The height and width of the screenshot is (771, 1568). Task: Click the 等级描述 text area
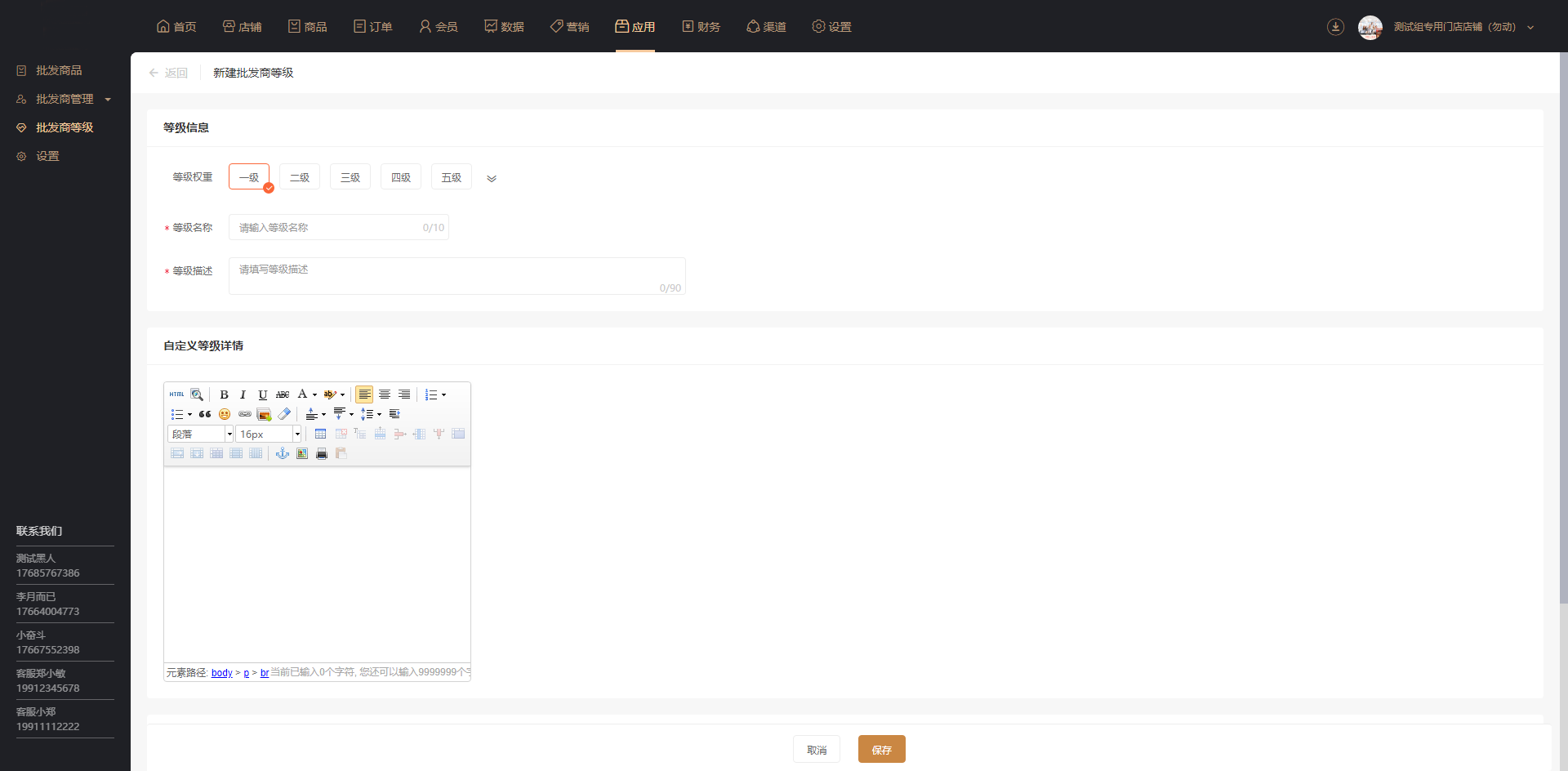coord(457,276)
